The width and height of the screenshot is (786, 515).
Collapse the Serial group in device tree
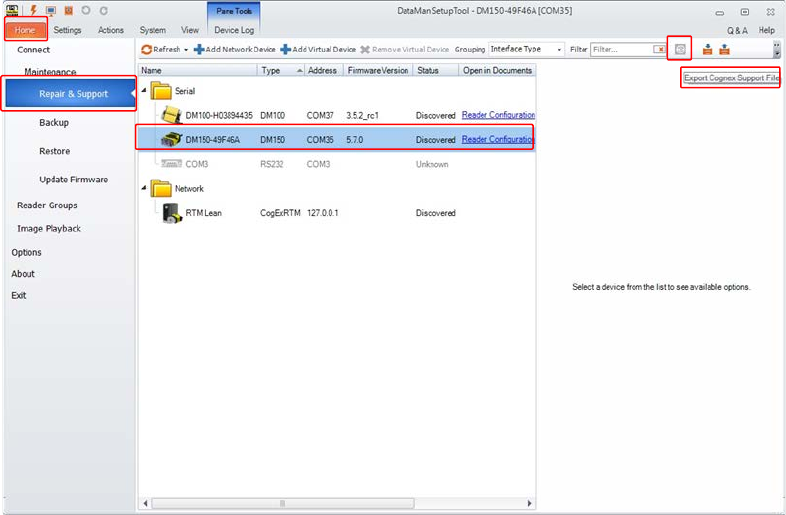pos(144,91)
